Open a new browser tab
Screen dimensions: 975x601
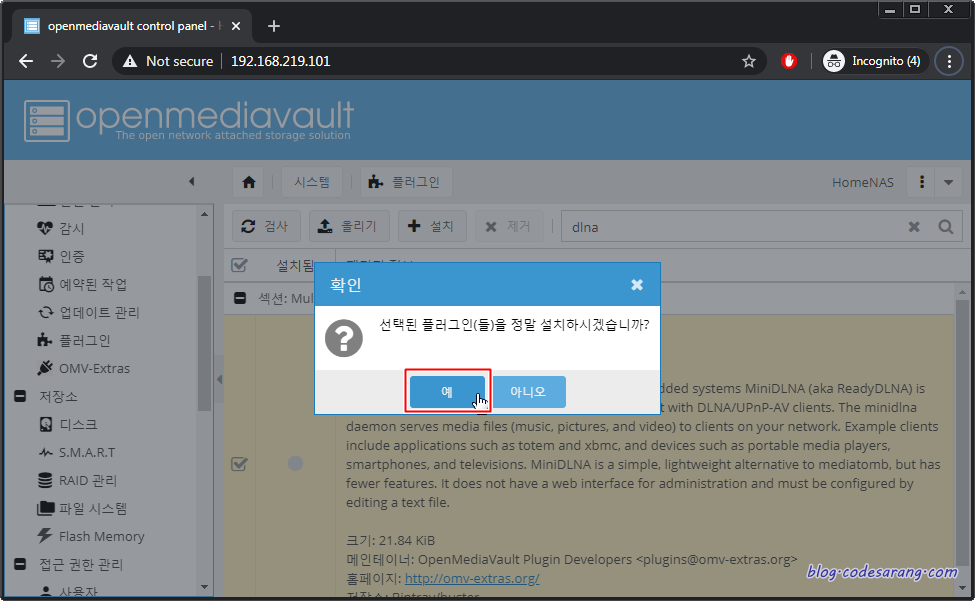(274, 26)
